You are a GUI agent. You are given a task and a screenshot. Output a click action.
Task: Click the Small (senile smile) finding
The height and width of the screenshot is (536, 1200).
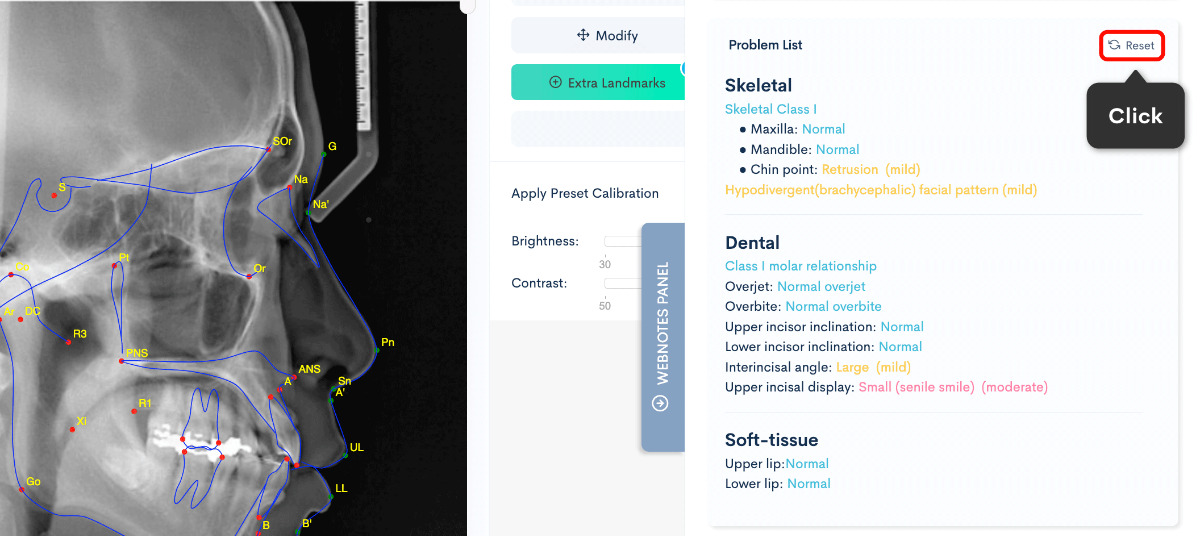(916, 386)
